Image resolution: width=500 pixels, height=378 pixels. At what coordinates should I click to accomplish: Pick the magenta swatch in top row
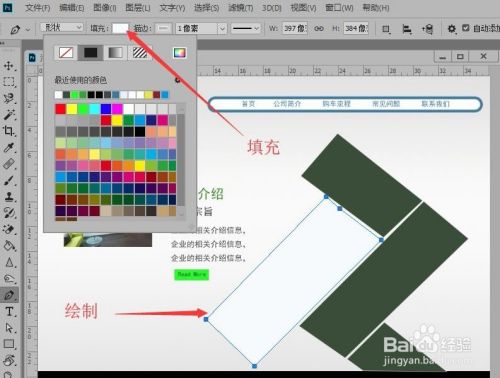pos(117,109)
